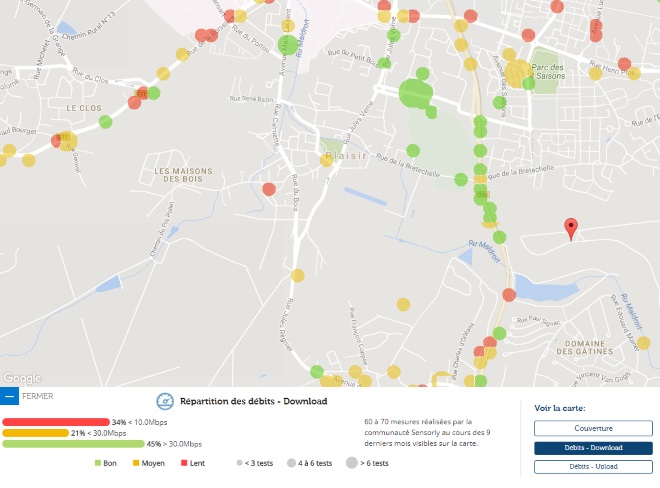This screenshot has width=660, height=488.
Task: Click the red Lent legend swatch
Action: [x=184, y=463]
